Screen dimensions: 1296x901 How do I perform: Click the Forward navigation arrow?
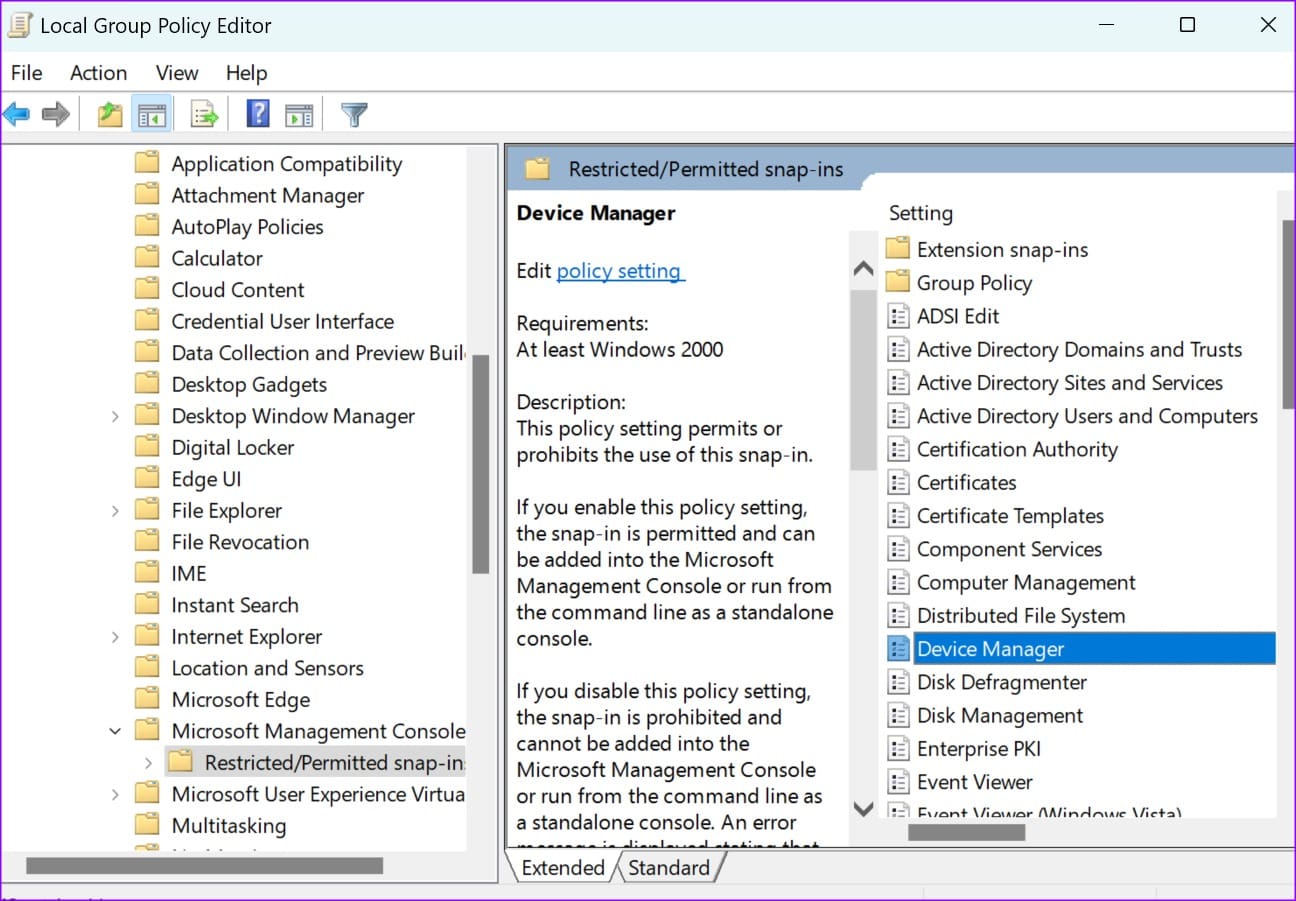(x=55, y=113)
